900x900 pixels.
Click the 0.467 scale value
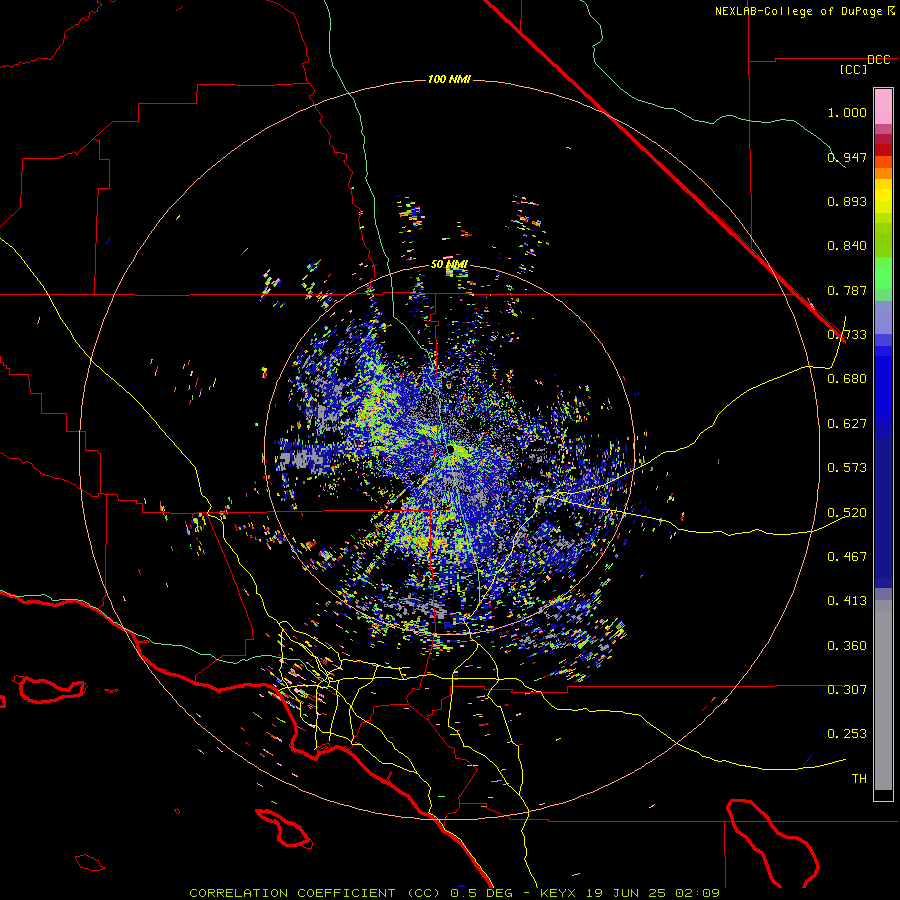click(x=847, y=556)
